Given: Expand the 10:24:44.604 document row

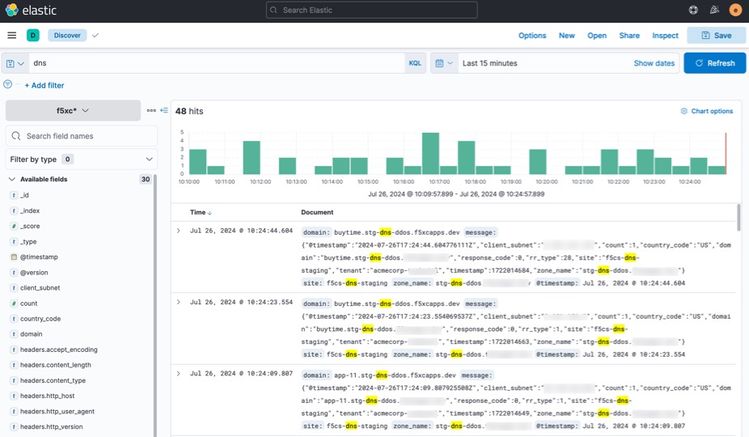Looking at the screenshot, I should (178, 231).
